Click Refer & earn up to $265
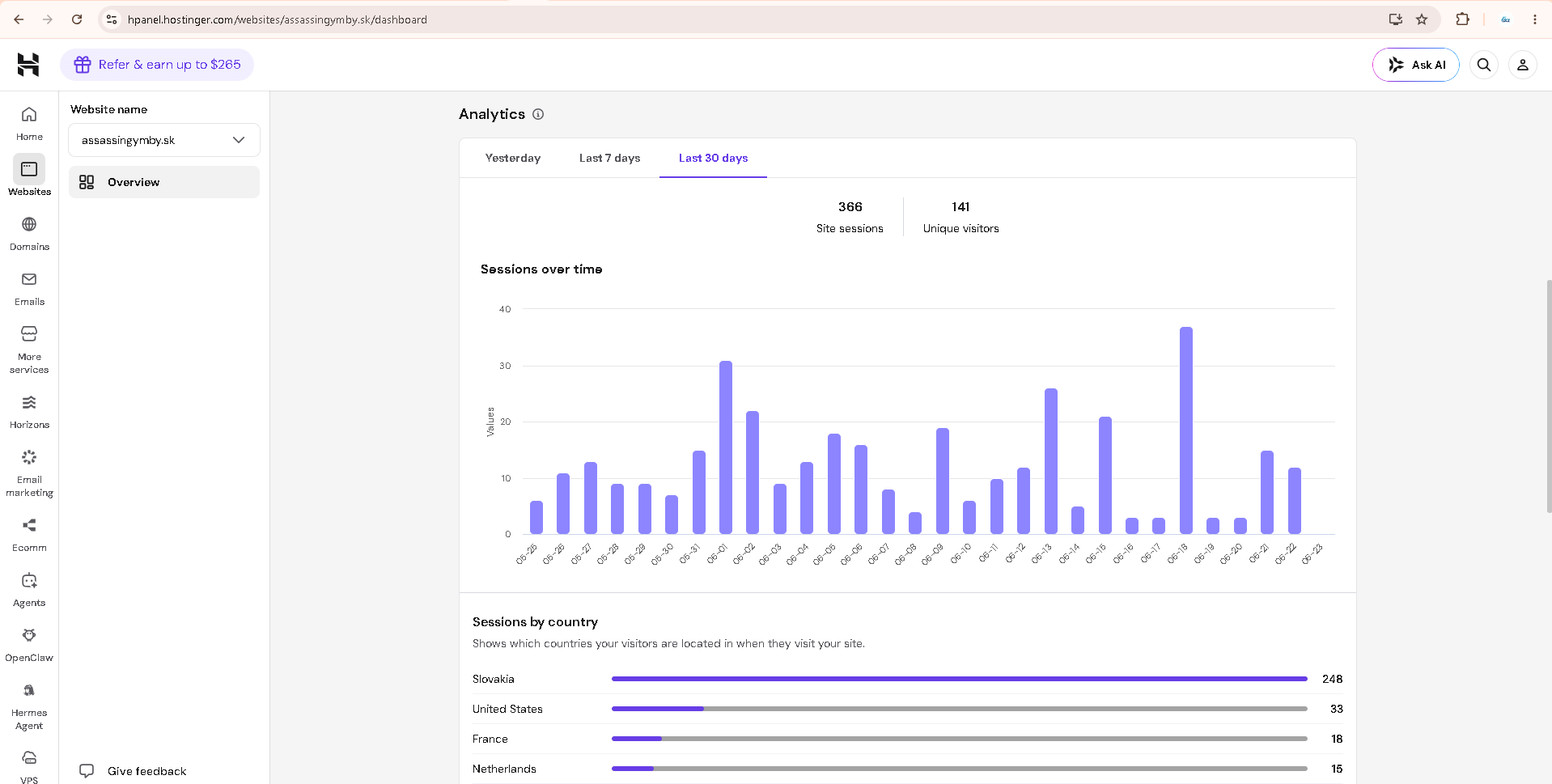This screenshot has width=1552, height=784. [157, 65]
